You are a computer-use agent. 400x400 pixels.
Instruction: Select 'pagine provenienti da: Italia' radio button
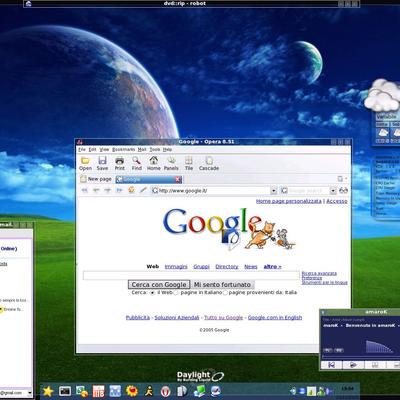[225, 293]
